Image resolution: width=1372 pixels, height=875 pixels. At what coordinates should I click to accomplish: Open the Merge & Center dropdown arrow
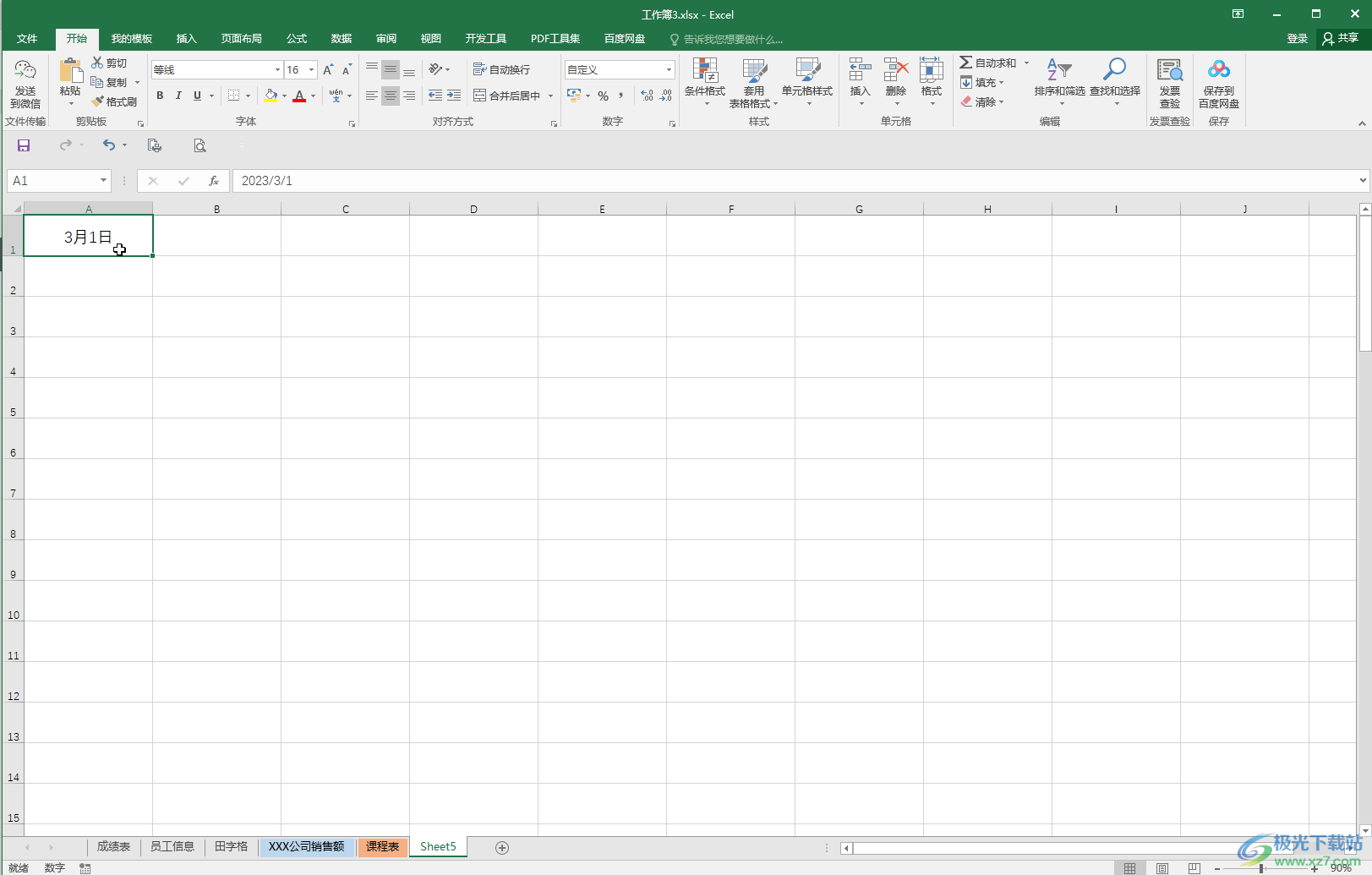click(x=550, y=96)
